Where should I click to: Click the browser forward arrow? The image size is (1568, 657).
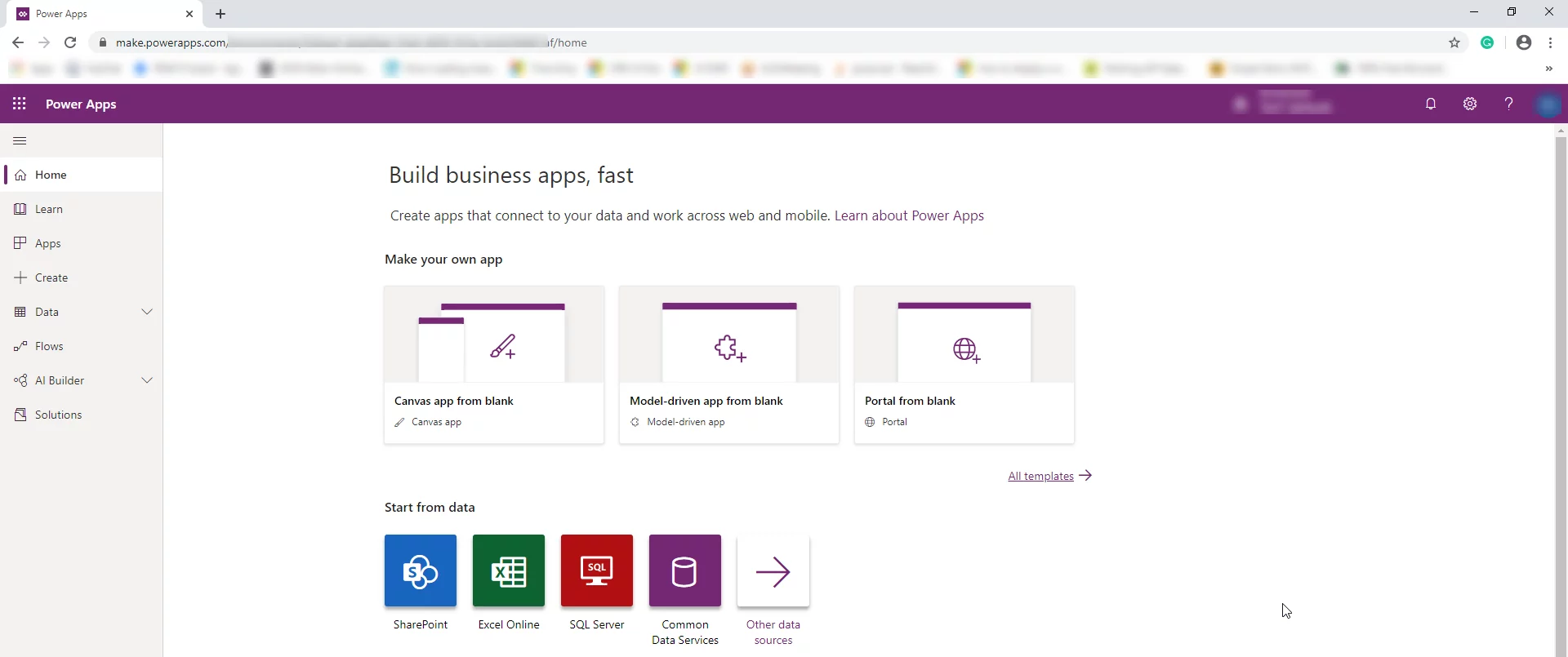pos(44,42)
